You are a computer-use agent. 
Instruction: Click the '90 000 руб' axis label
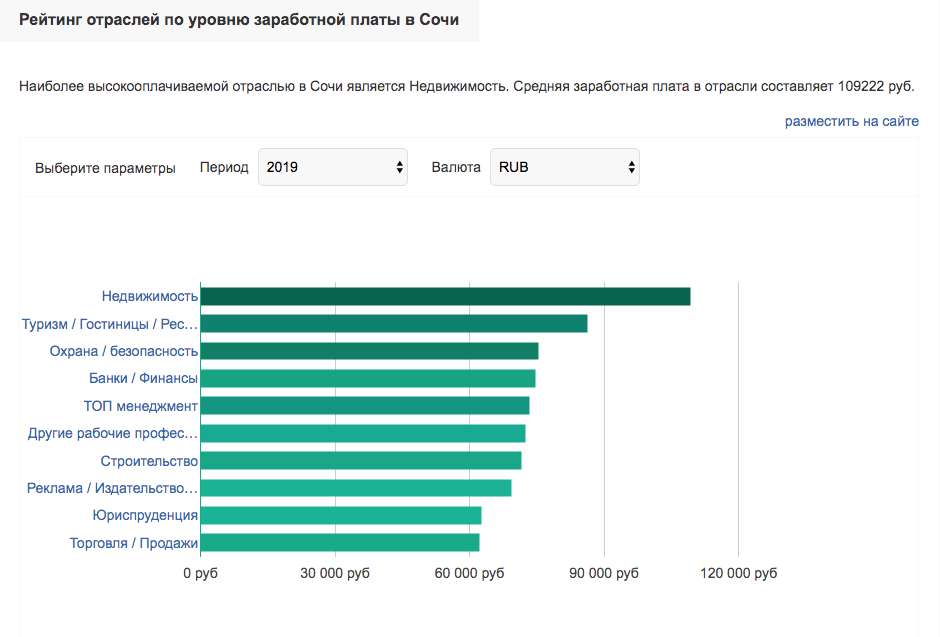604,573
